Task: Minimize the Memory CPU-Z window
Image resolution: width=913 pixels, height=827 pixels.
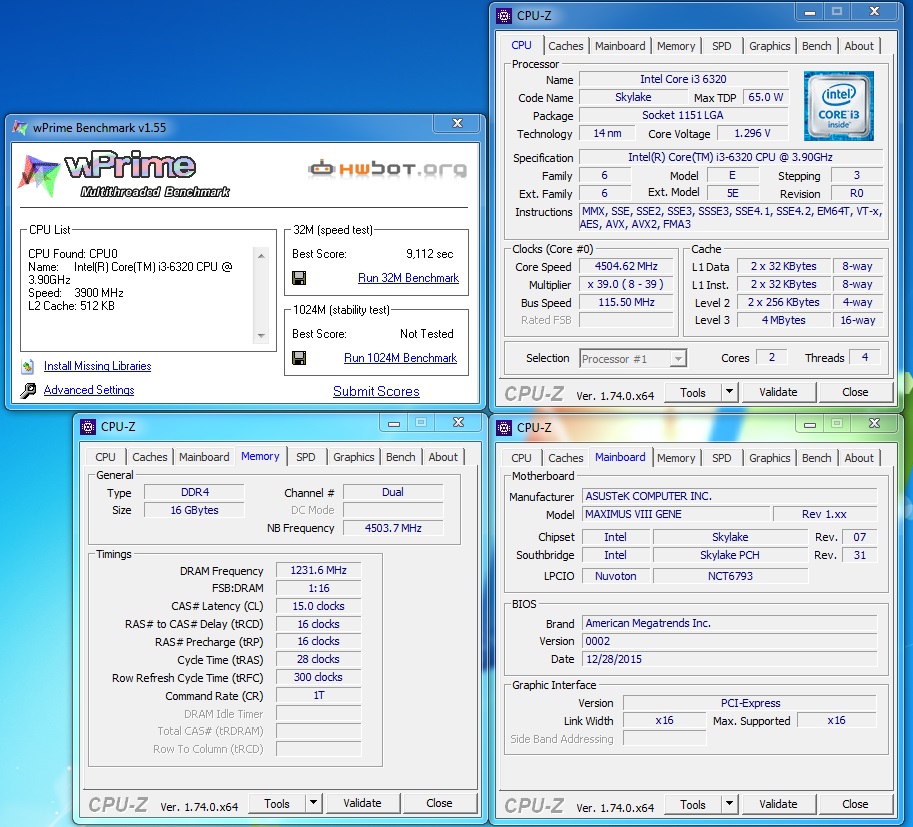Action: (x=394, y=423)
